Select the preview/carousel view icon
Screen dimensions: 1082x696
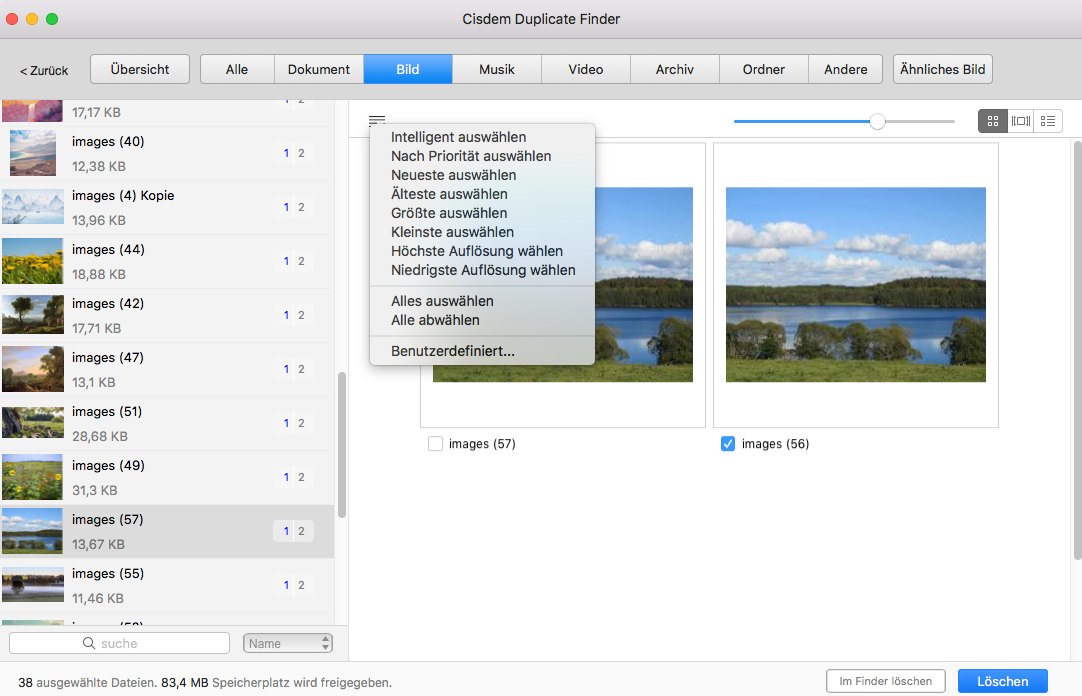coord(1020,121)
